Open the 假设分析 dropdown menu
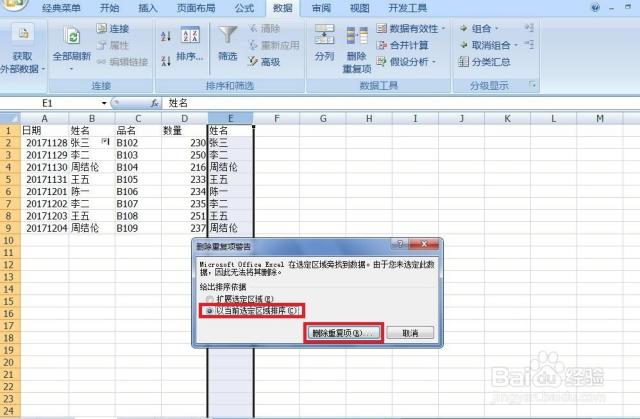 pos(434,61)
